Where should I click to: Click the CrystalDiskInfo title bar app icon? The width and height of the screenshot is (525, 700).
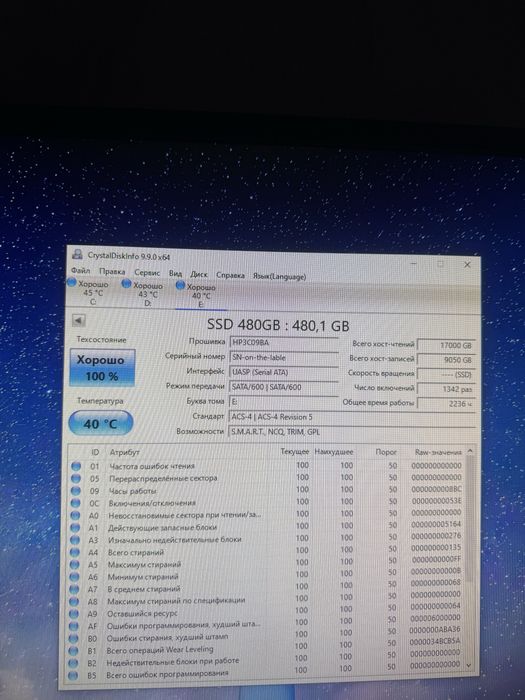point(78,254)
